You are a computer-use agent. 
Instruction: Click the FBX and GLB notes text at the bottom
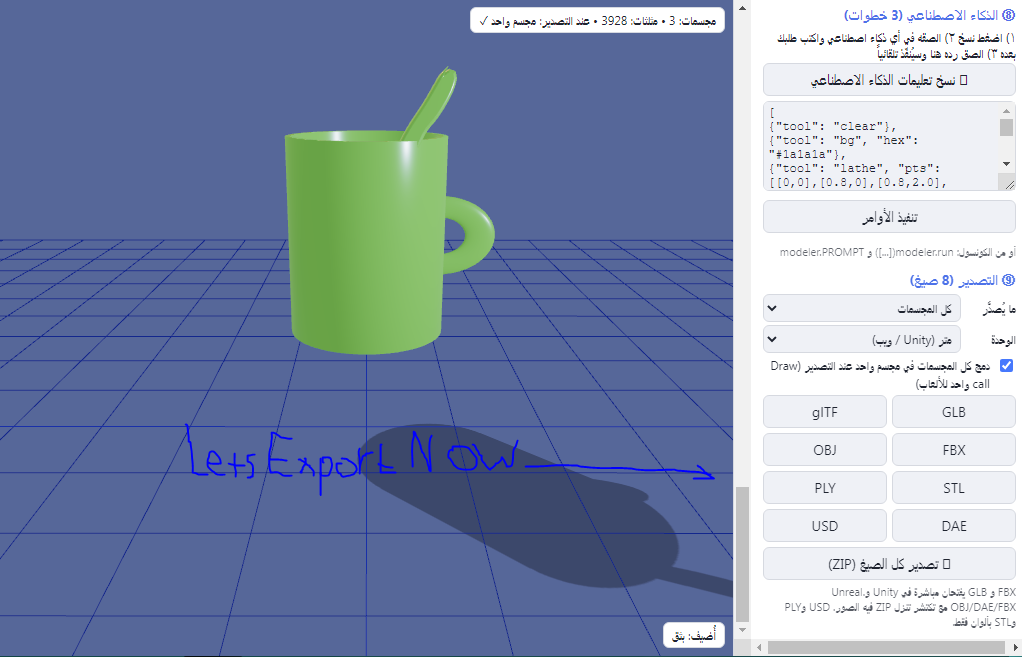tap(898, 607)
